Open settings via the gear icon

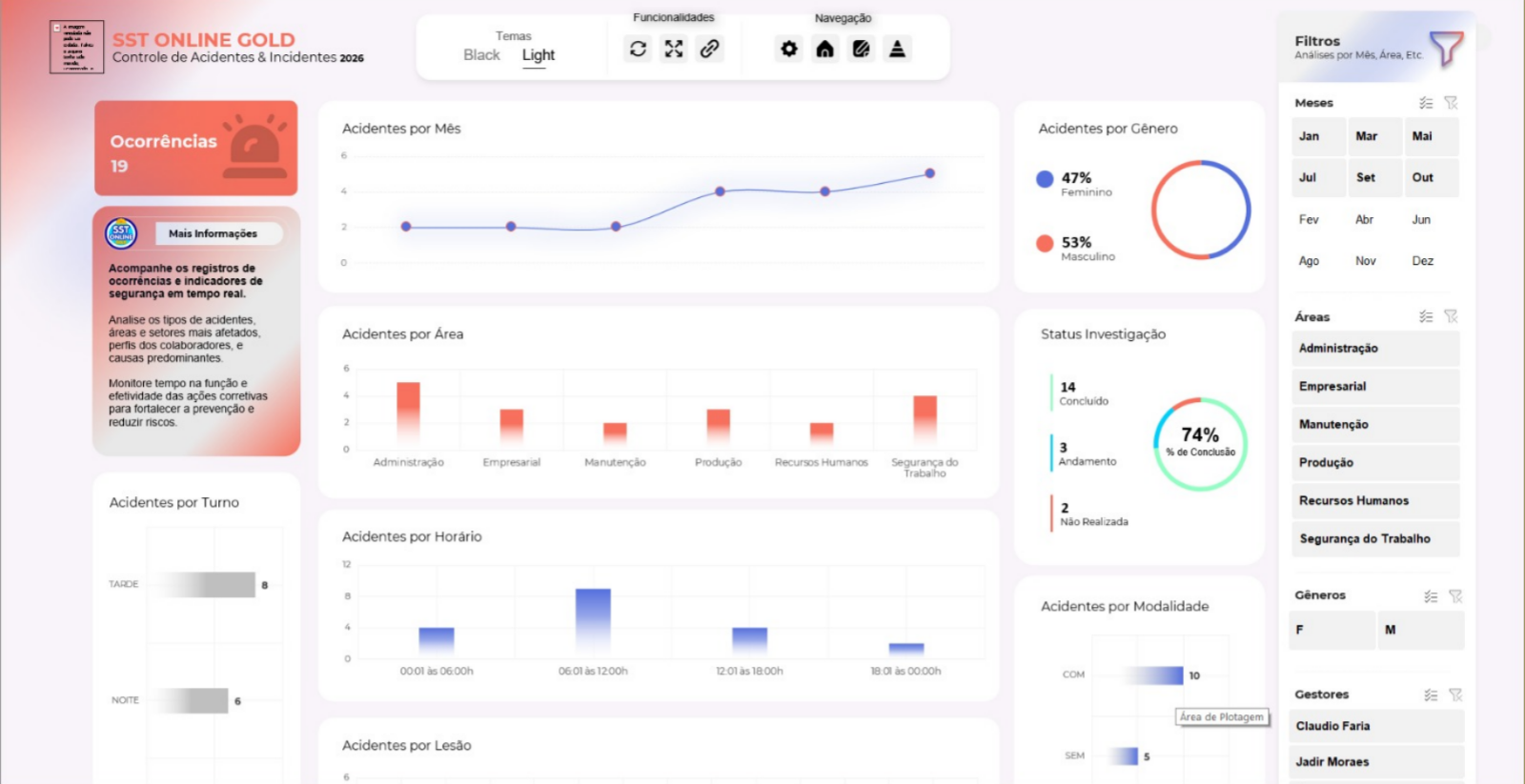coord(788,49)
